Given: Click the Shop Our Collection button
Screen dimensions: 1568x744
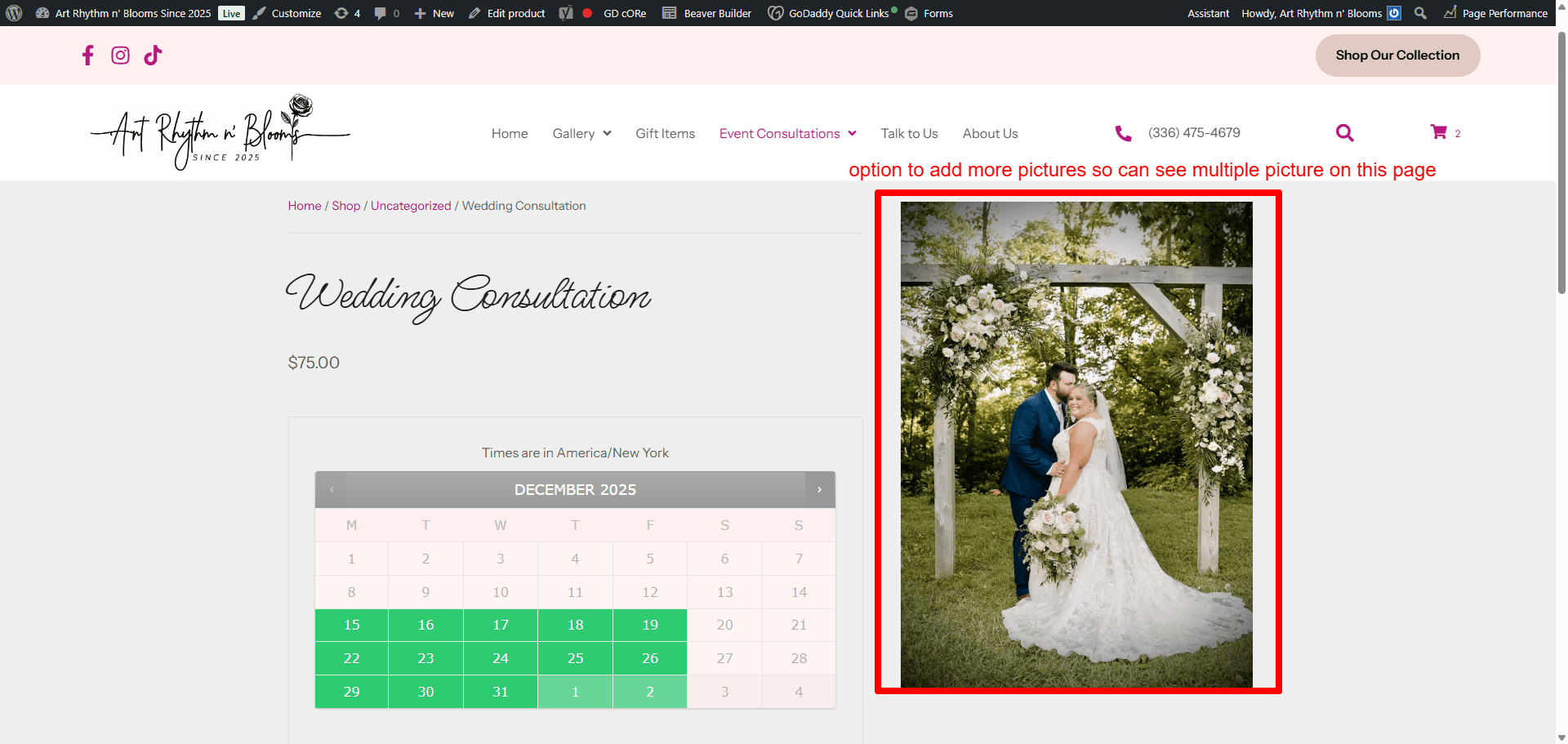Looking at the screenshot, I should click(x=1396, y=56).
